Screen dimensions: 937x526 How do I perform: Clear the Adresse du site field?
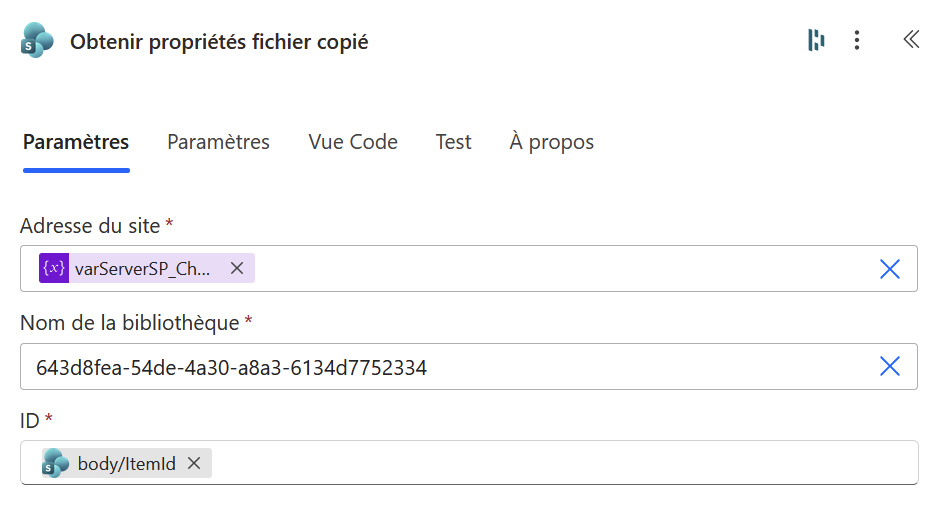click(889, 268)
